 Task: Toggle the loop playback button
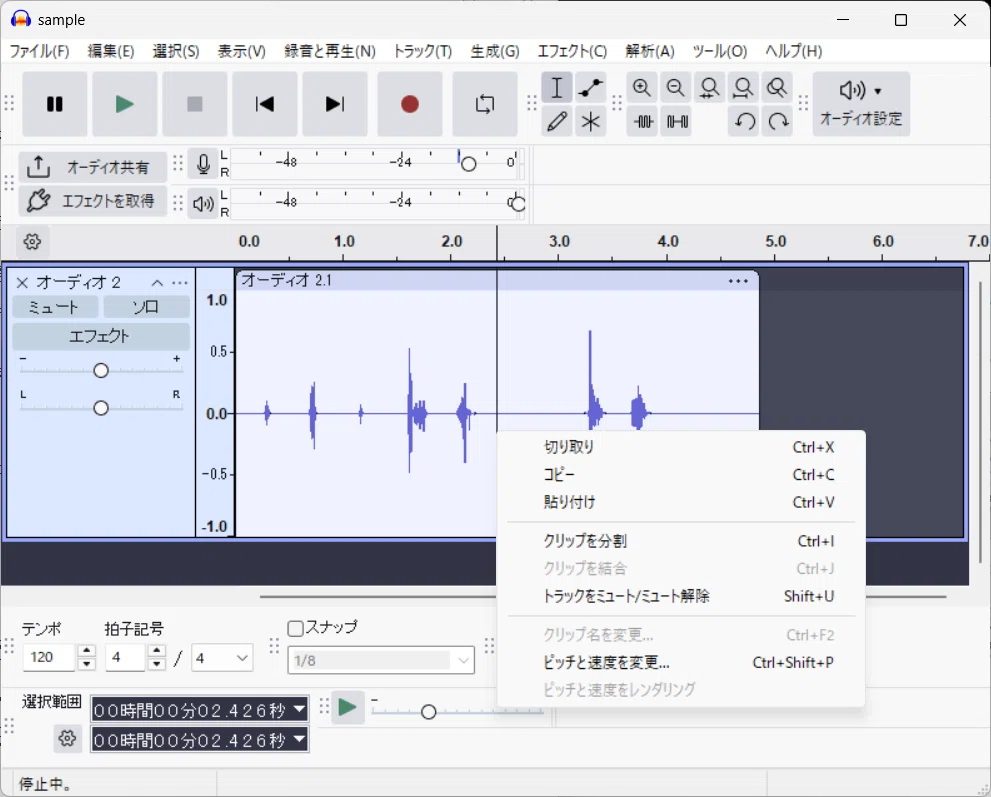click(485, 104)
